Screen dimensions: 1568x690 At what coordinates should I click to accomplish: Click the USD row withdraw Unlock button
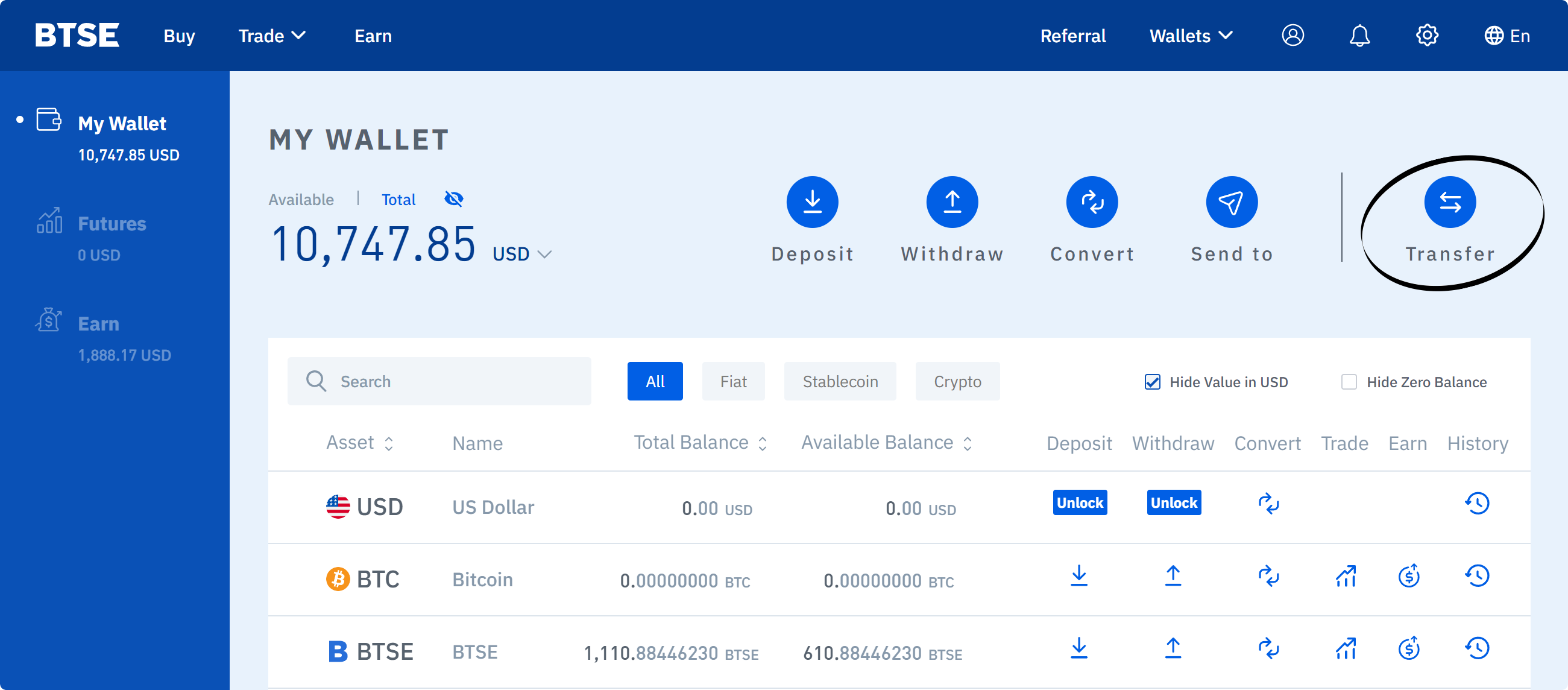pos(1174,502)
